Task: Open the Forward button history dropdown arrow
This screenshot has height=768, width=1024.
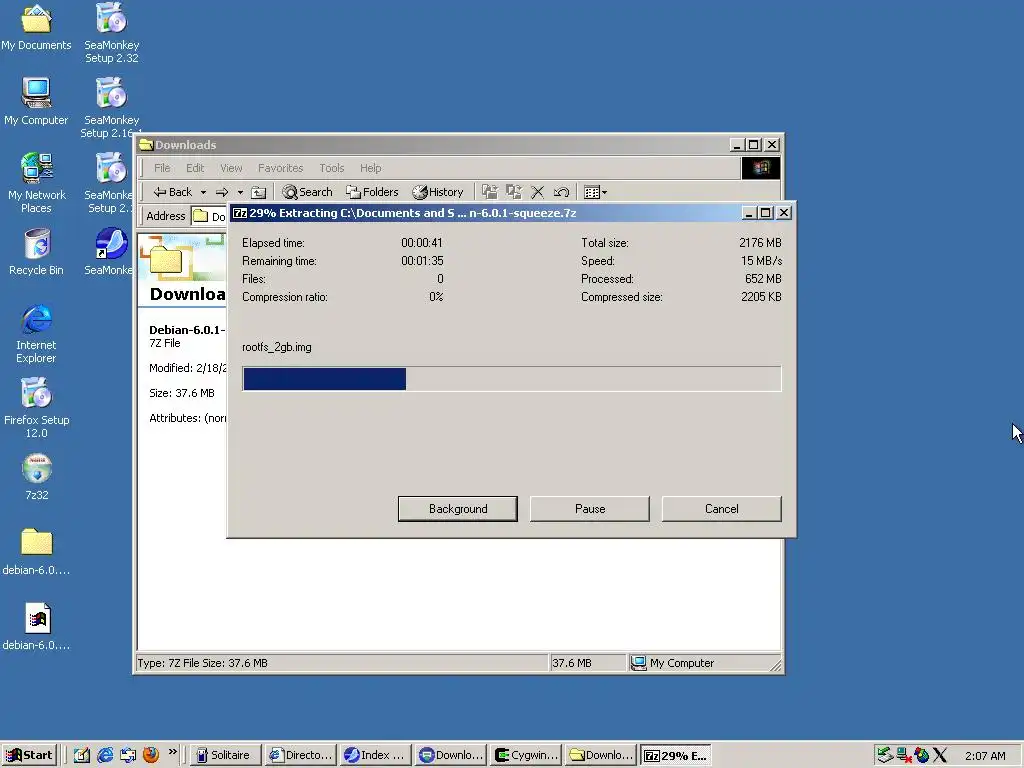Action: point(240,192)
